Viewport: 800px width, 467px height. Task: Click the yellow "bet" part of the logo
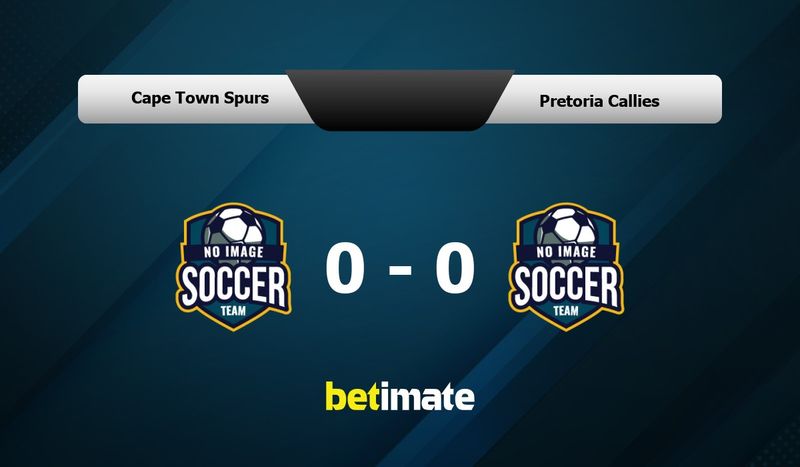click(x=353, y=396)
